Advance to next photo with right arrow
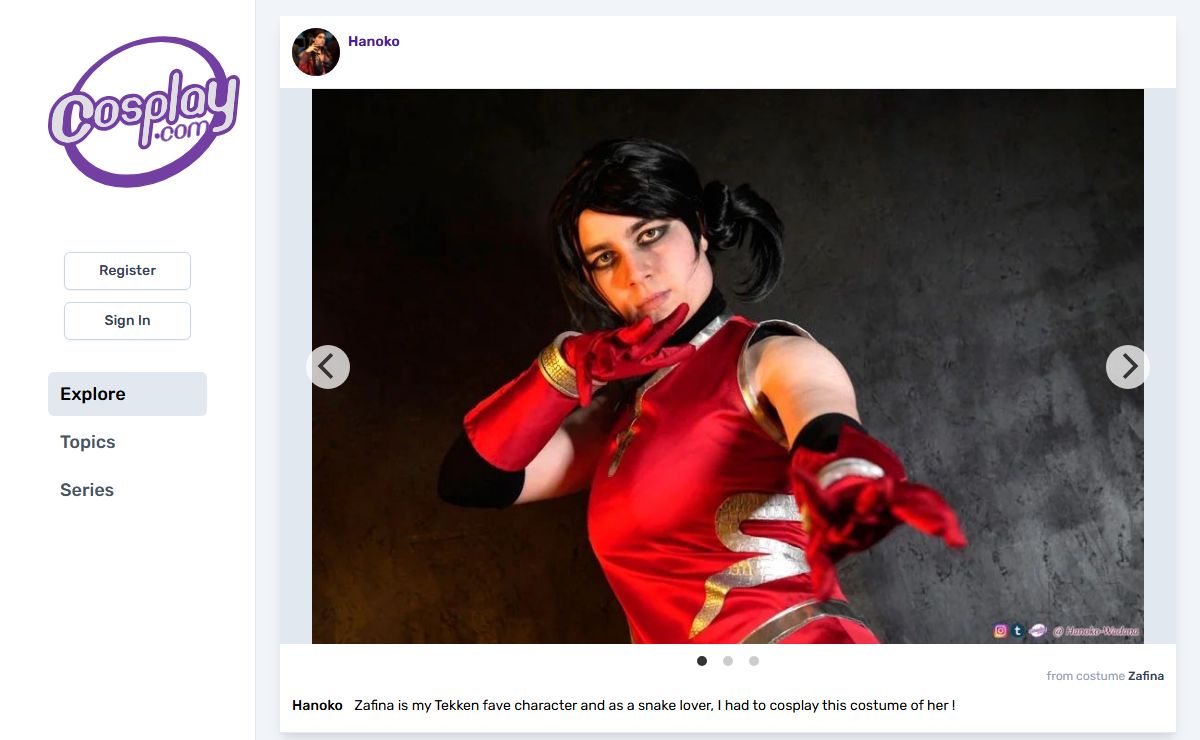 click(1128, 367)
